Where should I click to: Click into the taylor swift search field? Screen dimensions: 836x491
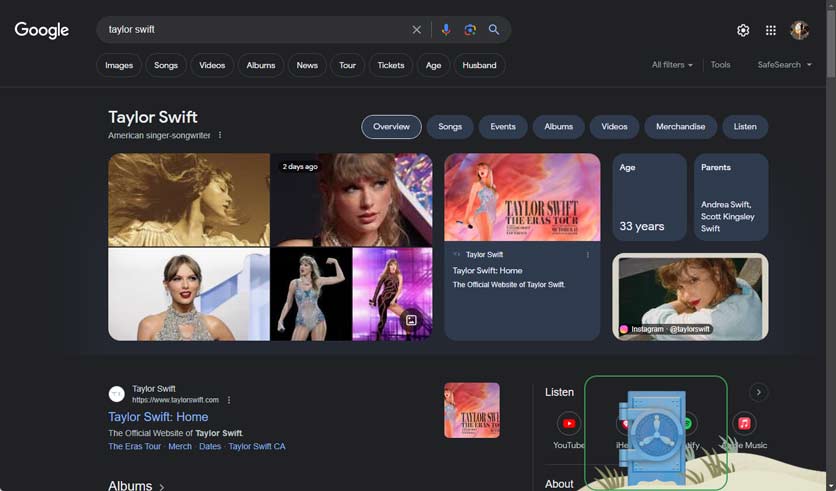point(250,30)
